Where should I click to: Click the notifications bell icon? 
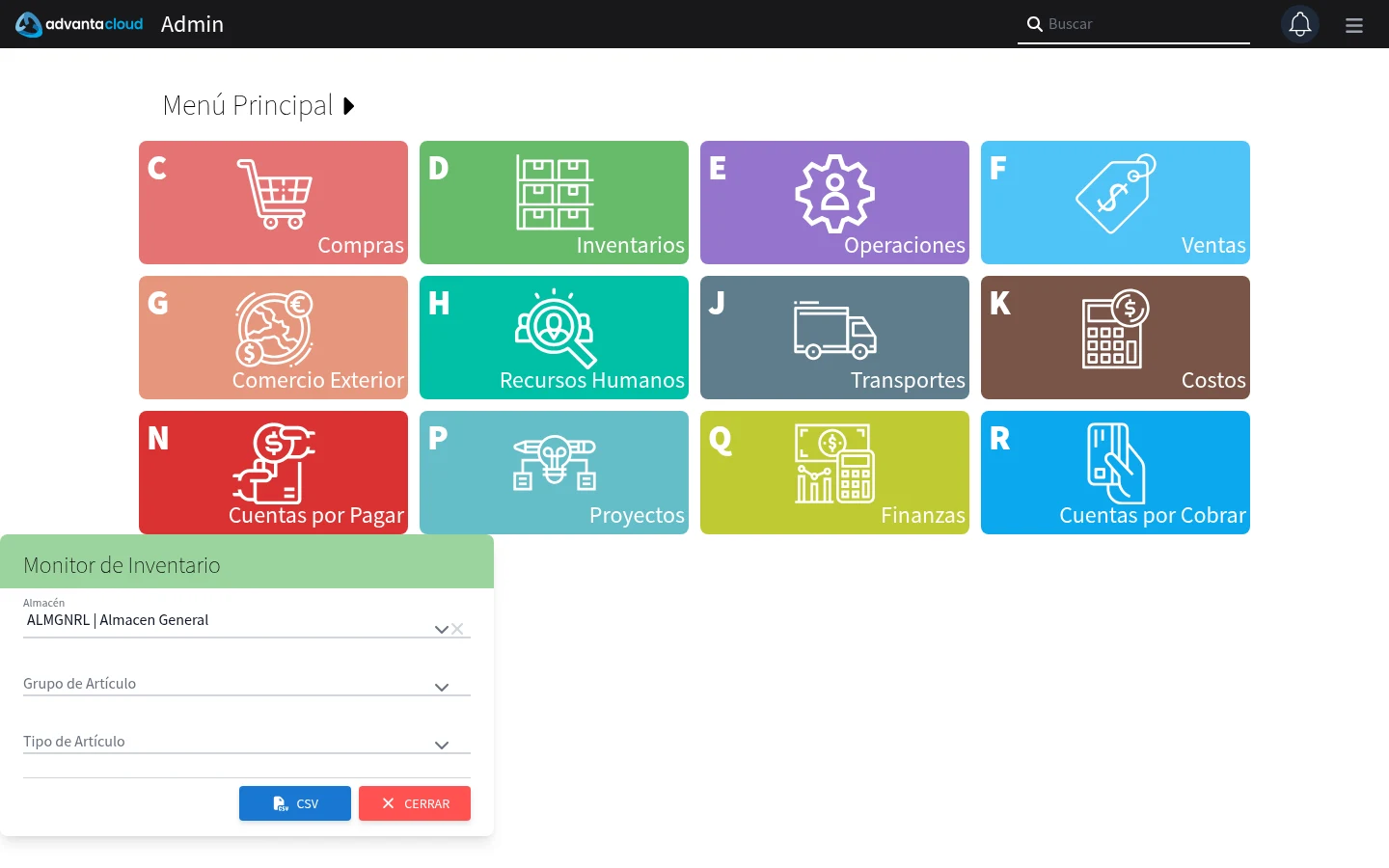pos(1300,24)
